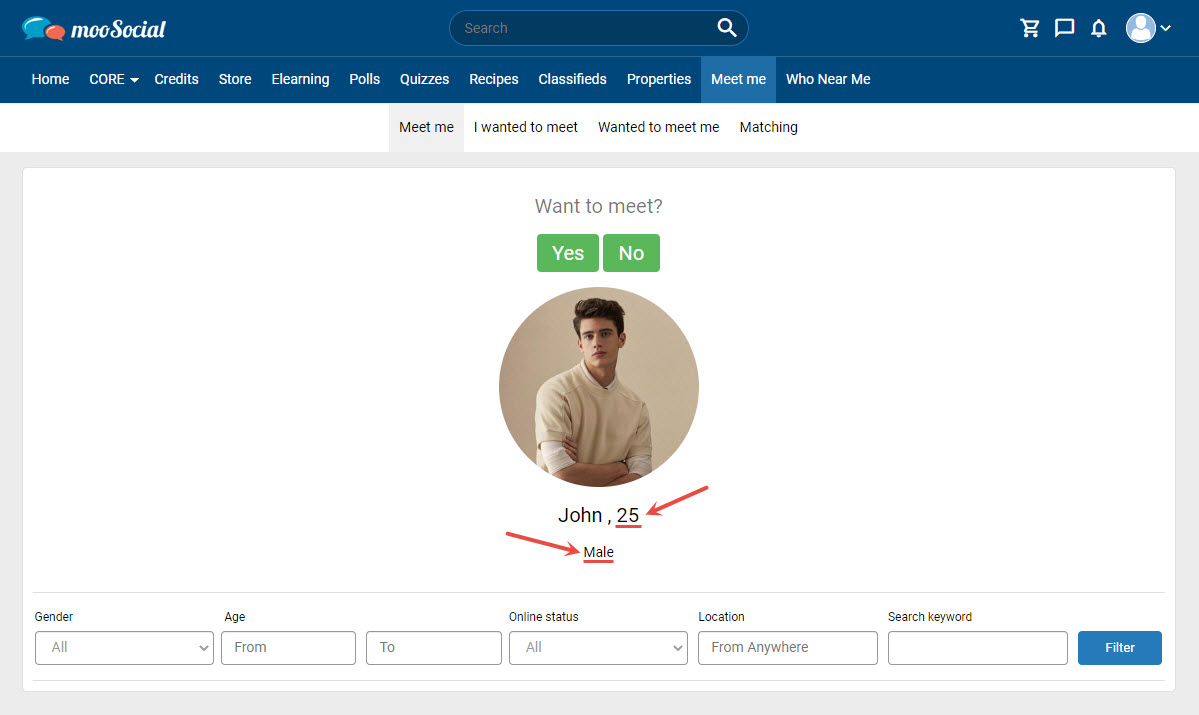
Task: Click the Age To input field
Action: click(434, 648)
